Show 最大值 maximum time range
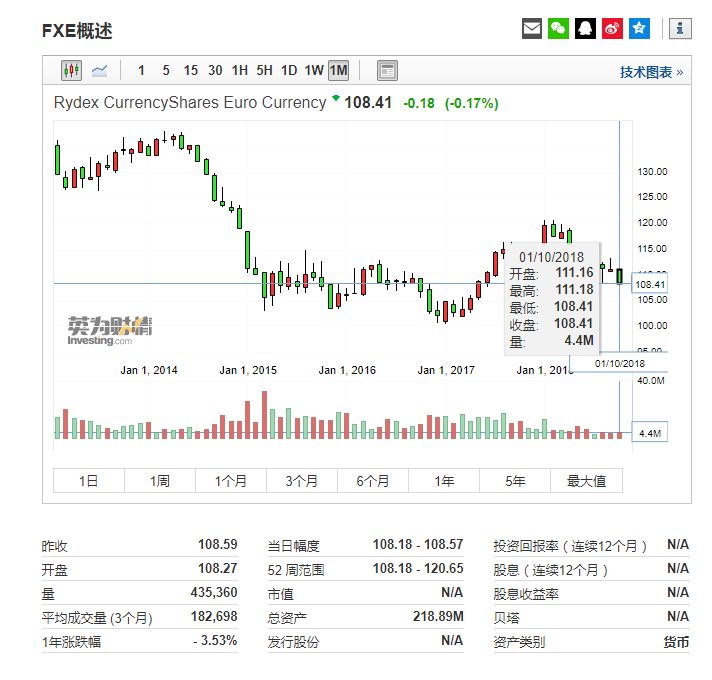This screenshot has width=712, height=680. (586, 481)
